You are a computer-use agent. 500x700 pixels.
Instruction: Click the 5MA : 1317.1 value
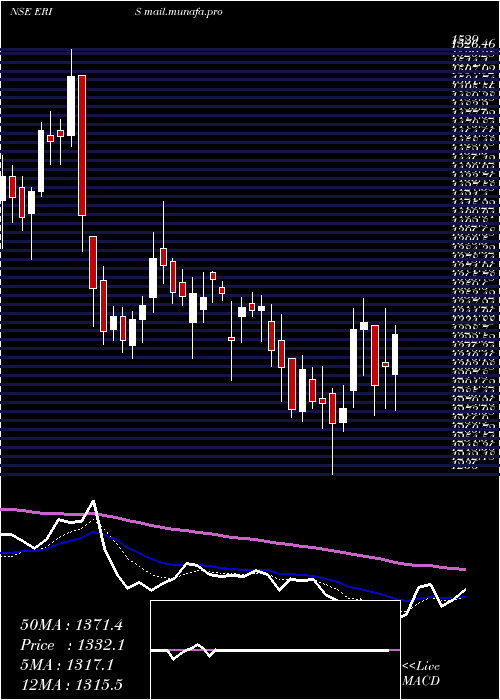coord(67,665)
